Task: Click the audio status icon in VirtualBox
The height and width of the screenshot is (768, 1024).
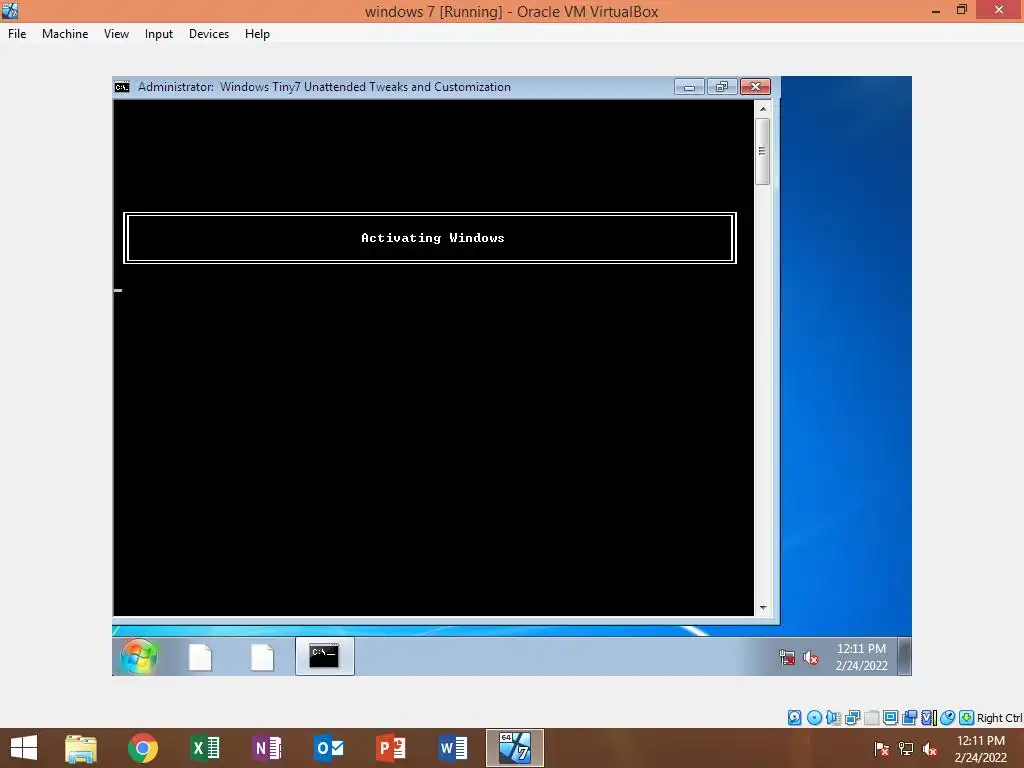Action: [833, 718]
